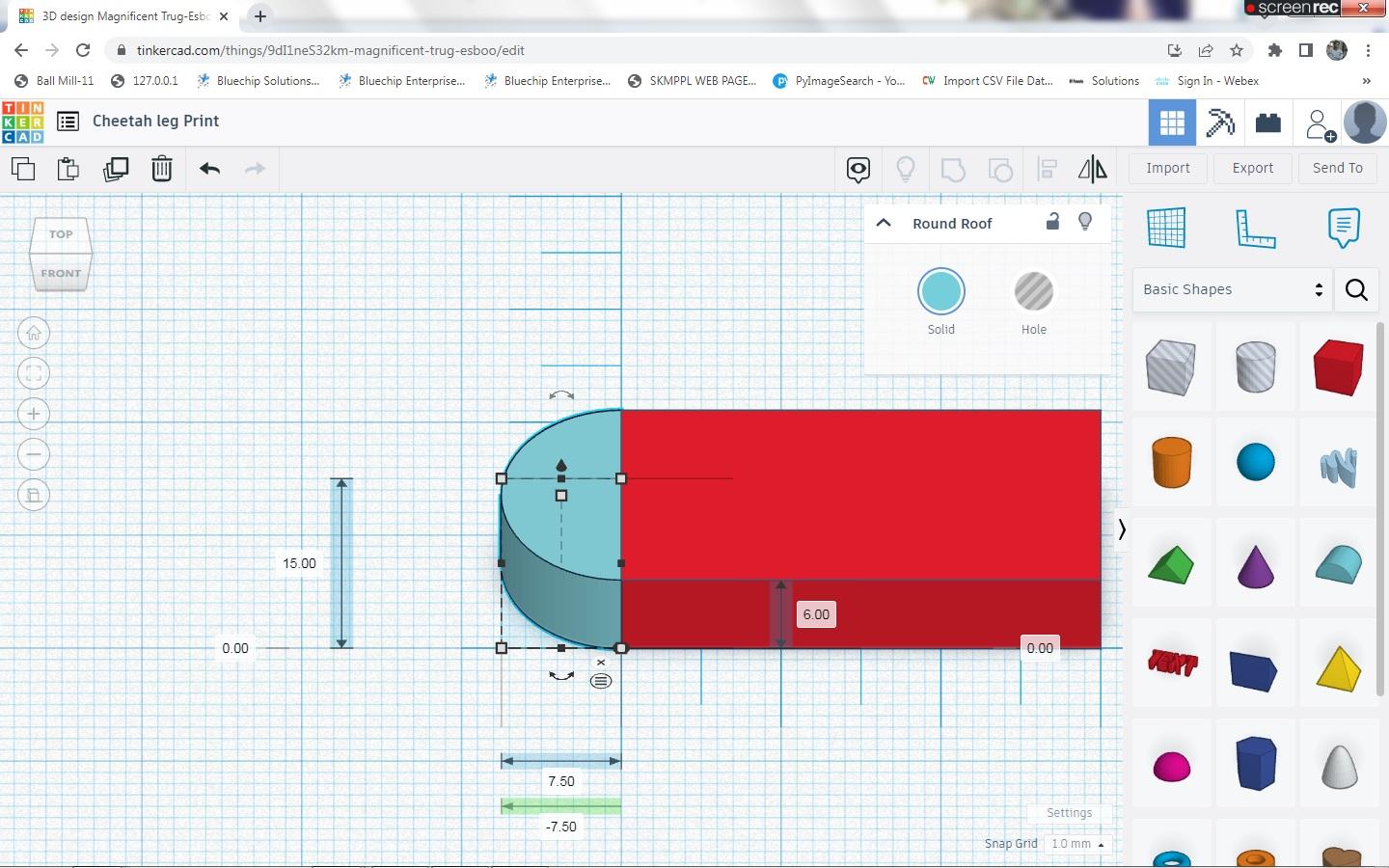Viewport: 1389px width, 868px height.
Task: Click the Mirror tool icon
Action: [1093, 170]
